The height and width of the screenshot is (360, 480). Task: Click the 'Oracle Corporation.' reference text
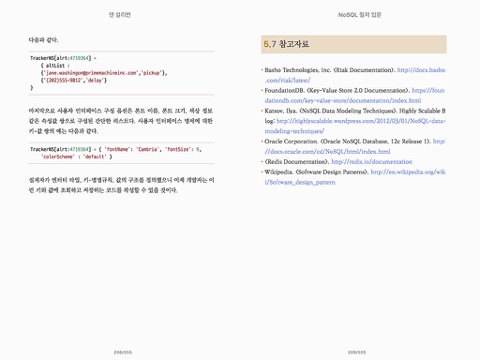291,141
